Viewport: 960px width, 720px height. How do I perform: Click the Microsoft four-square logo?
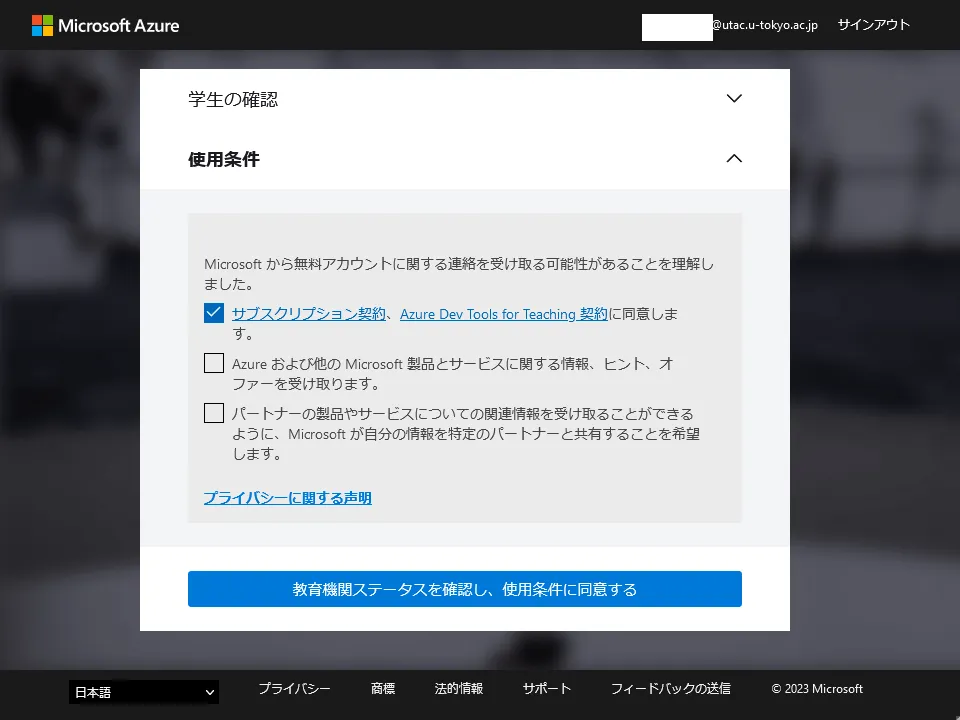point(42,25)
